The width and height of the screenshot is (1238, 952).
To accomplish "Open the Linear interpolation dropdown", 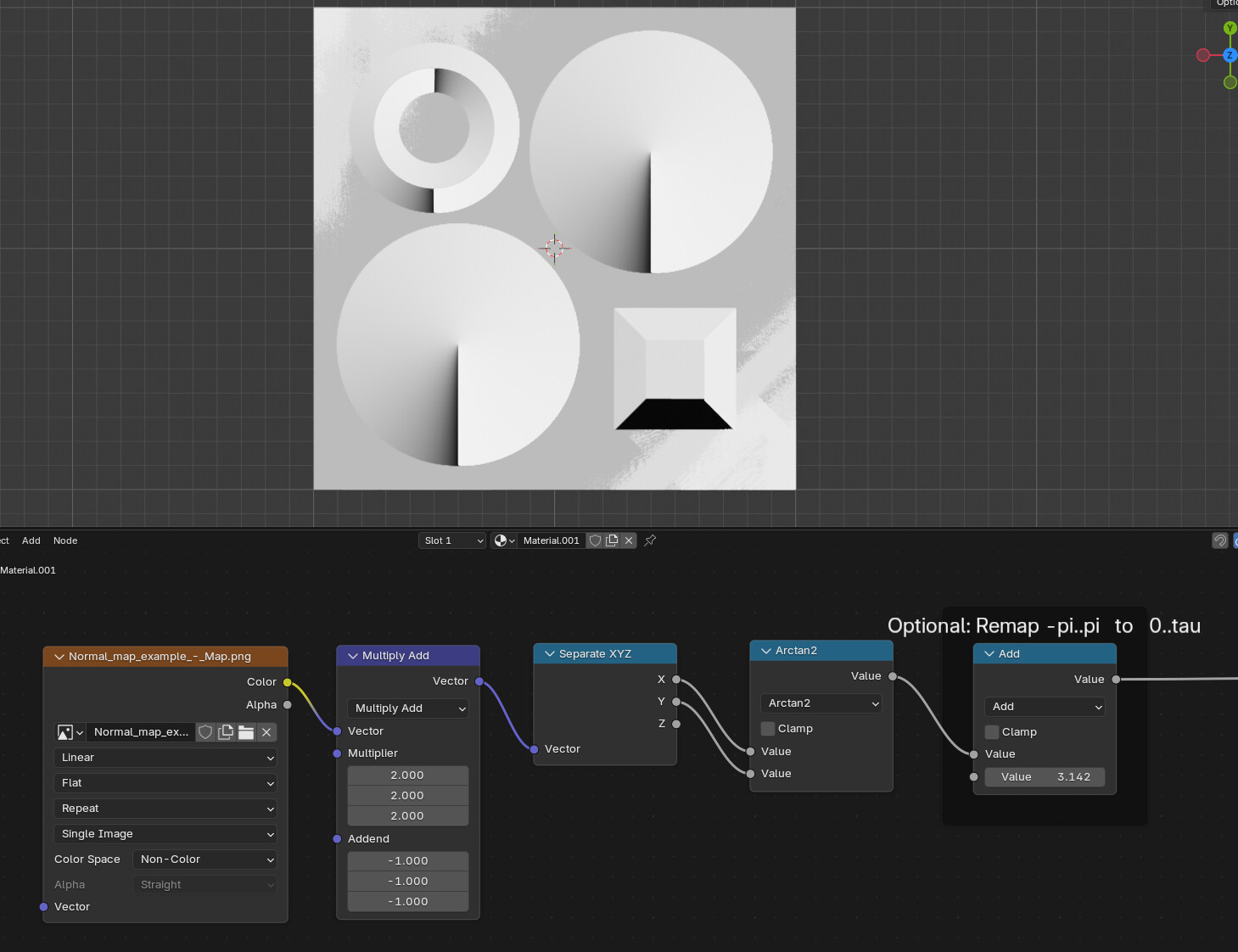I will click(x=165, y=758).
